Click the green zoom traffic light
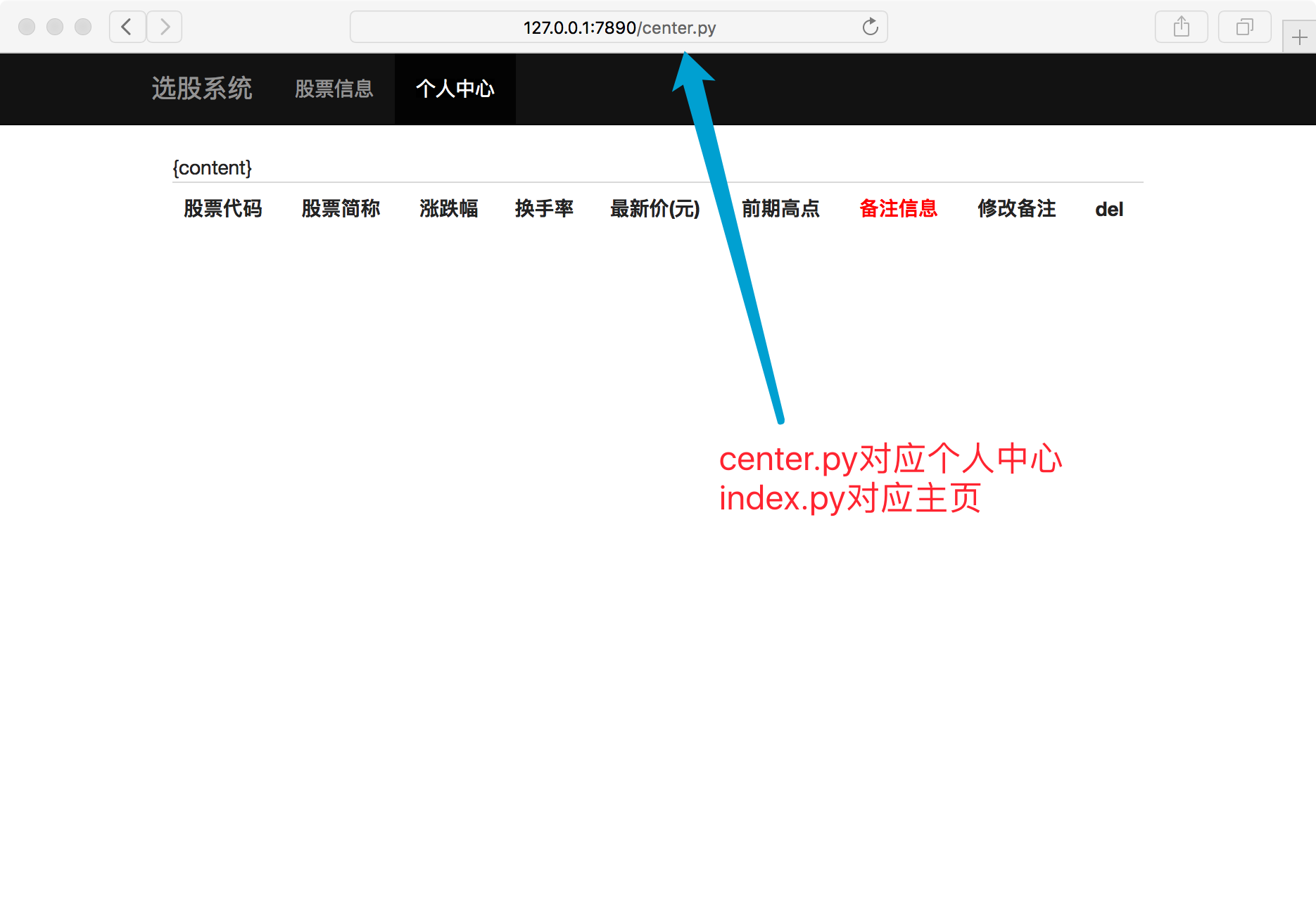1316x919 pixels. pyautogui.click(x=82, y=27)
